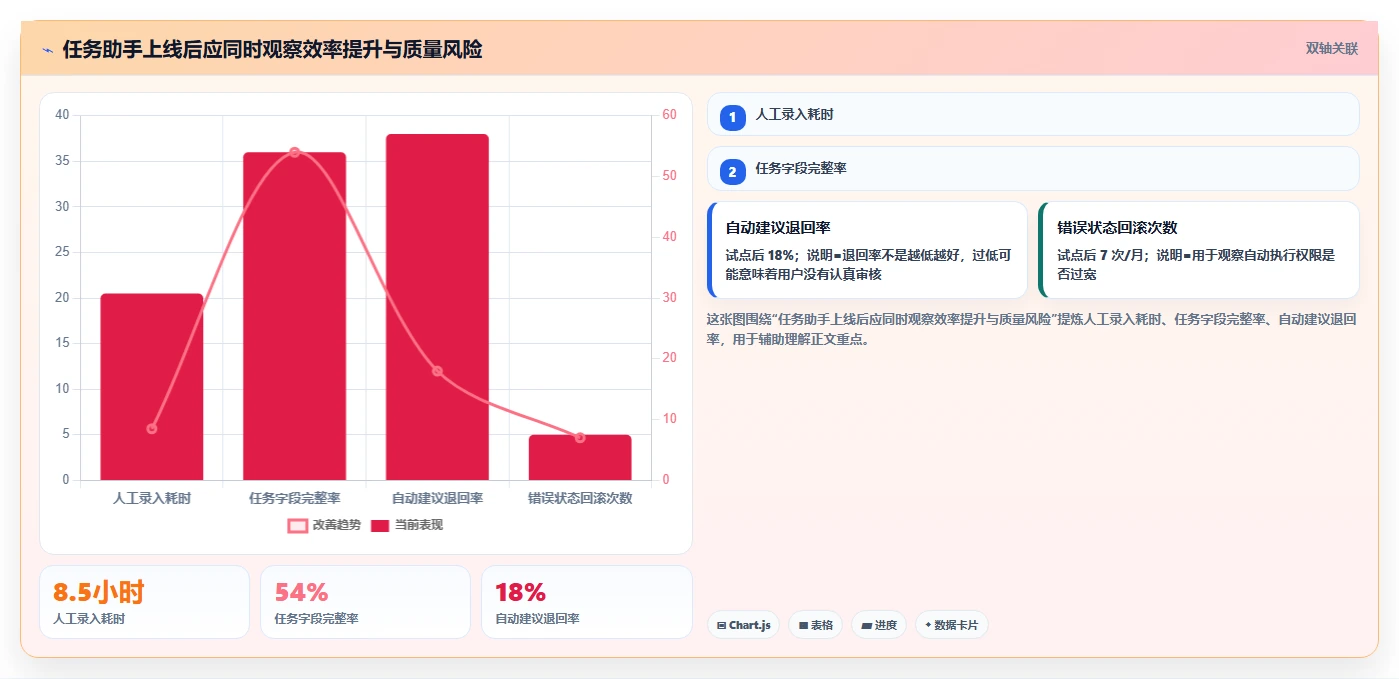
Task: Toggle the 当前表现 legend entry
Action: pos(407,525)
